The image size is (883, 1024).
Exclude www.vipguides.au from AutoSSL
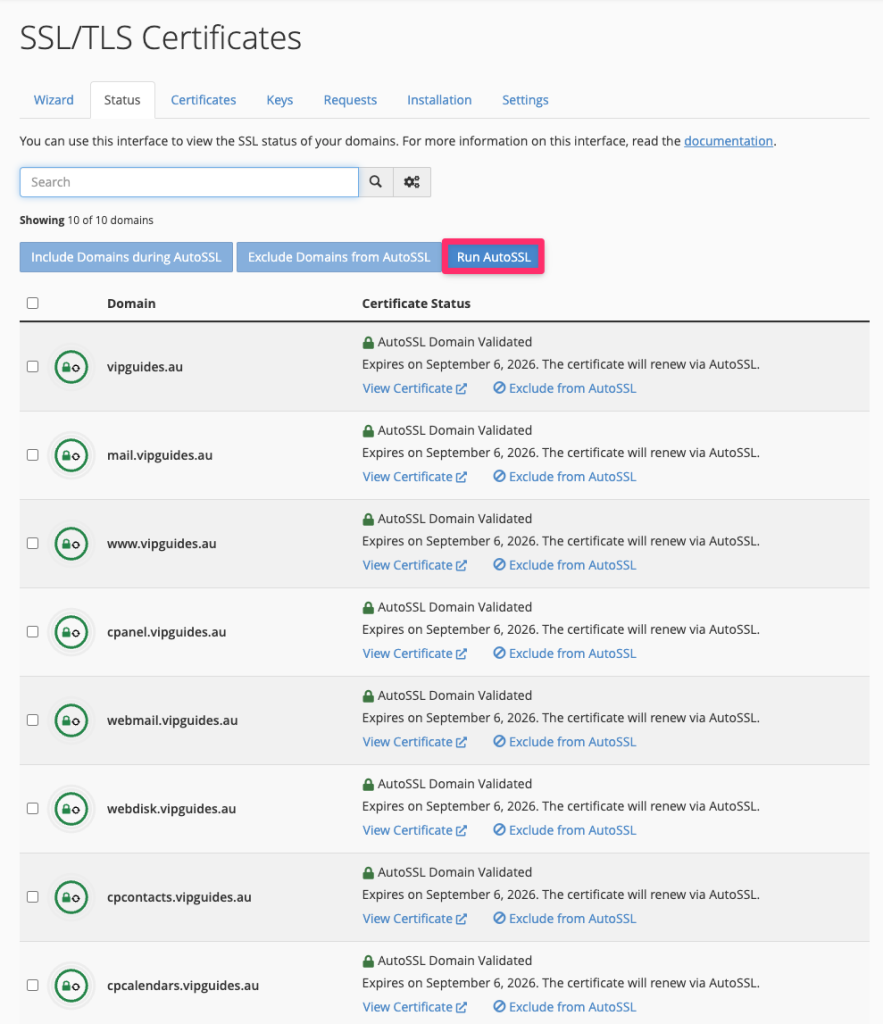tap(564, 565)
